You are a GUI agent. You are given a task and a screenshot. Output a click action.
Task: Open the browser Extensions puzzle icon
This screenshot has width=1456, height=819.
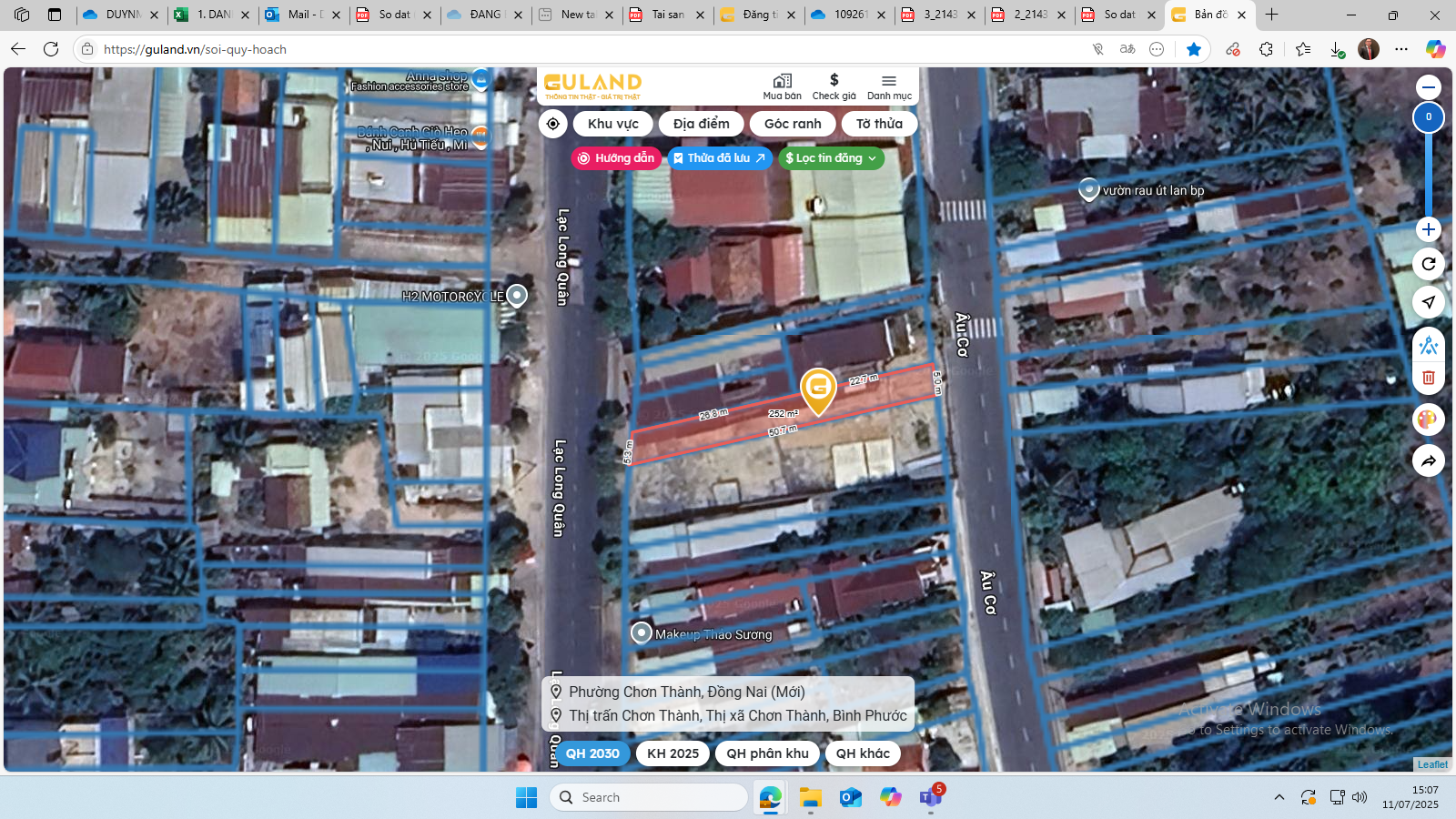point(1266,49)
